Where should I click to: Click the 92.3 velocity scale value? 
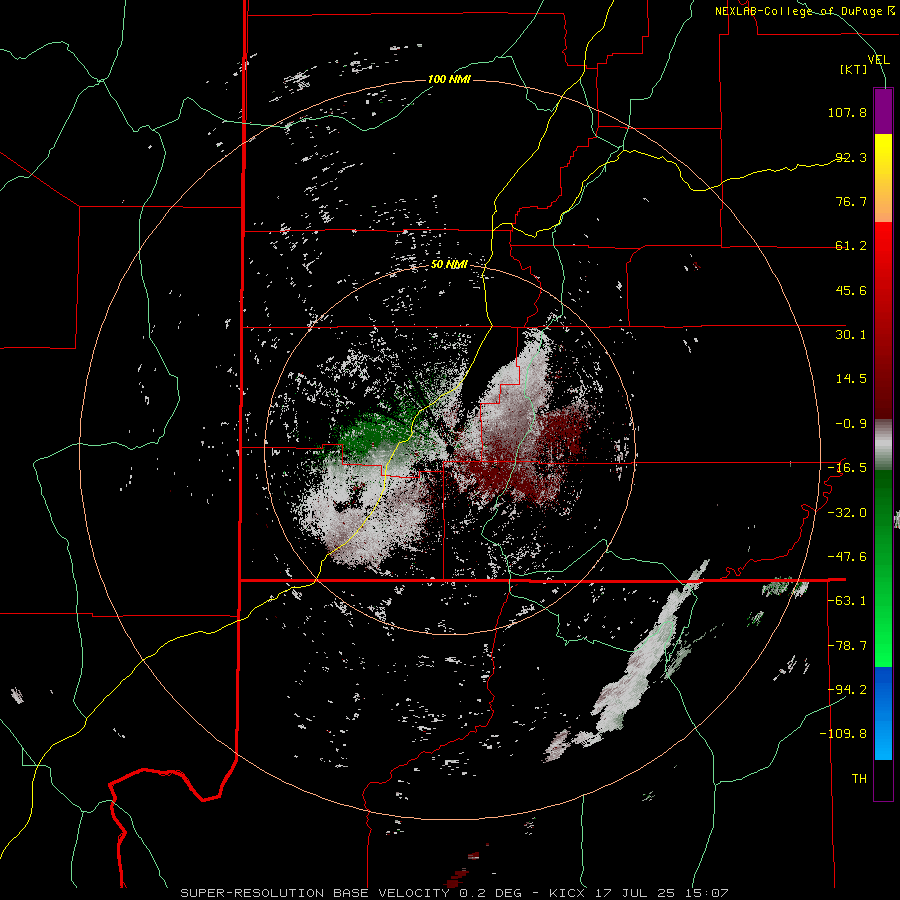tap(851, 157)
